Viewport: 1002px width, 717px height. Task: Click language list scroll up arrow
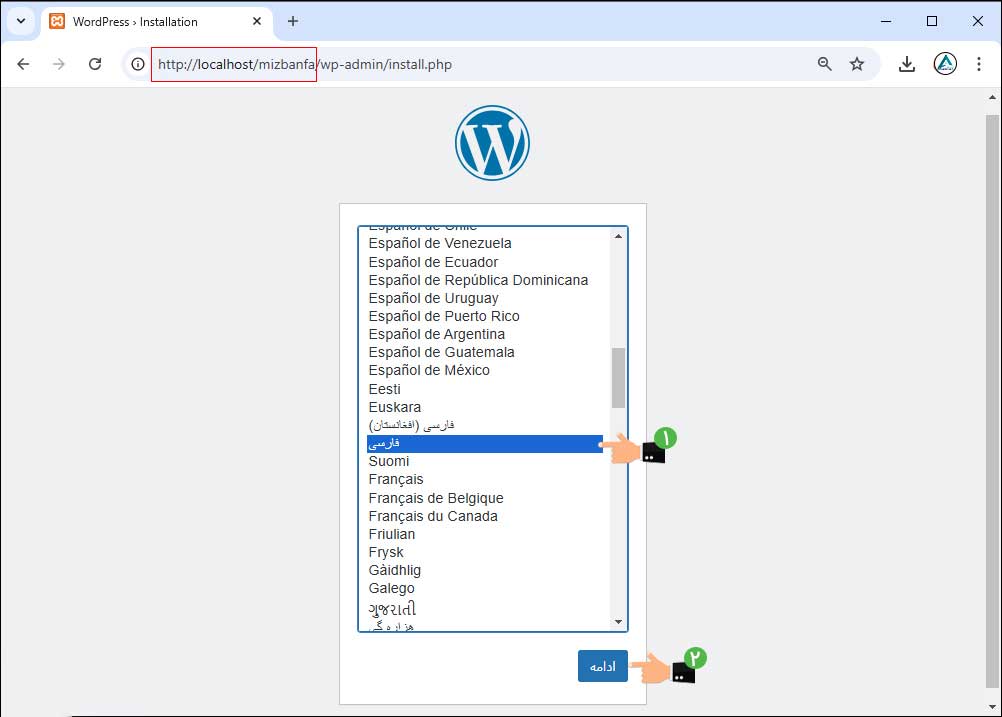pos(618,236)
